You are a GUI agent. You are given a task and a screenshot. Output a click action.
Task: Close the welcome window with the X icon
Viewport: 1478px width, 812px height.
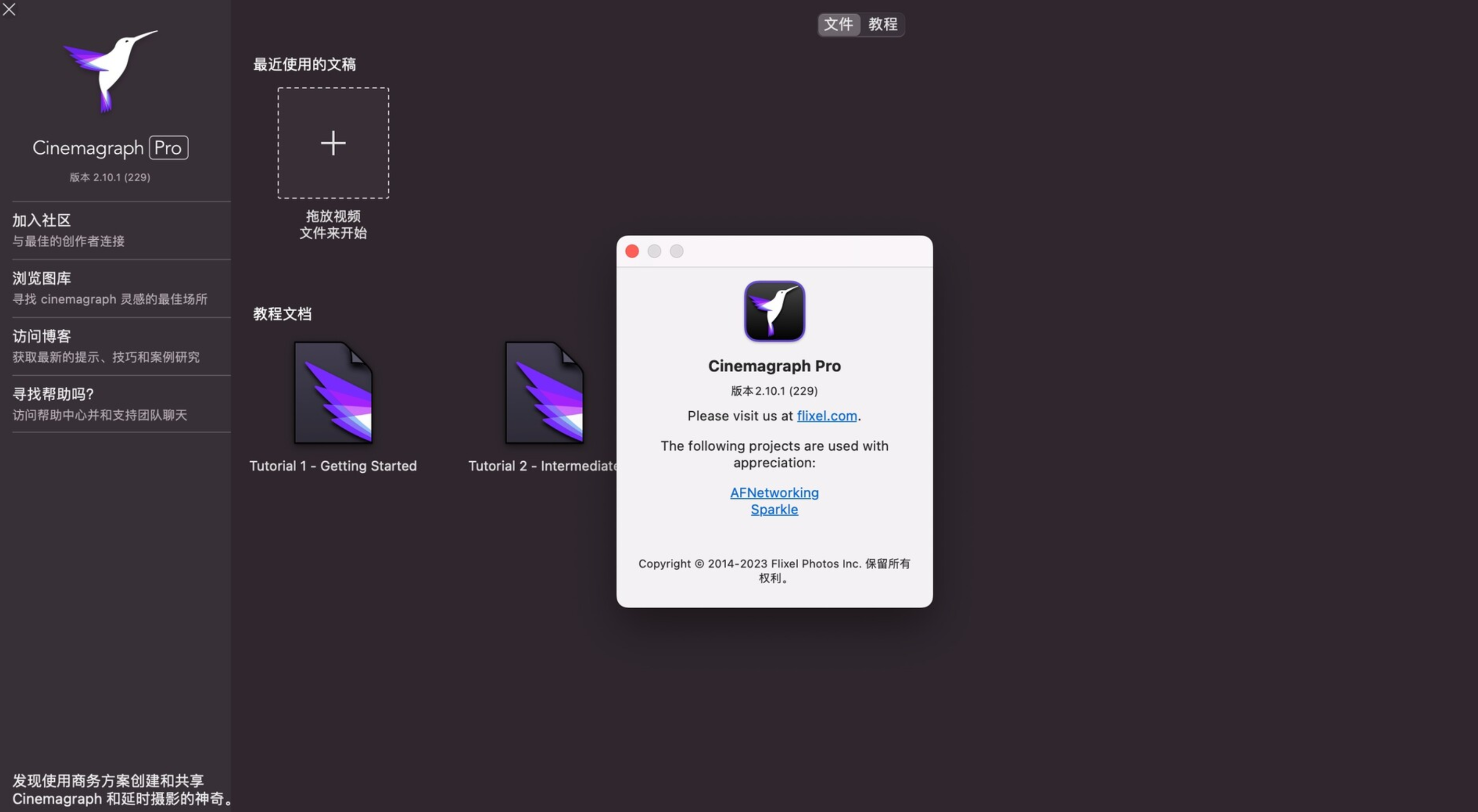(x=9, y=9)
